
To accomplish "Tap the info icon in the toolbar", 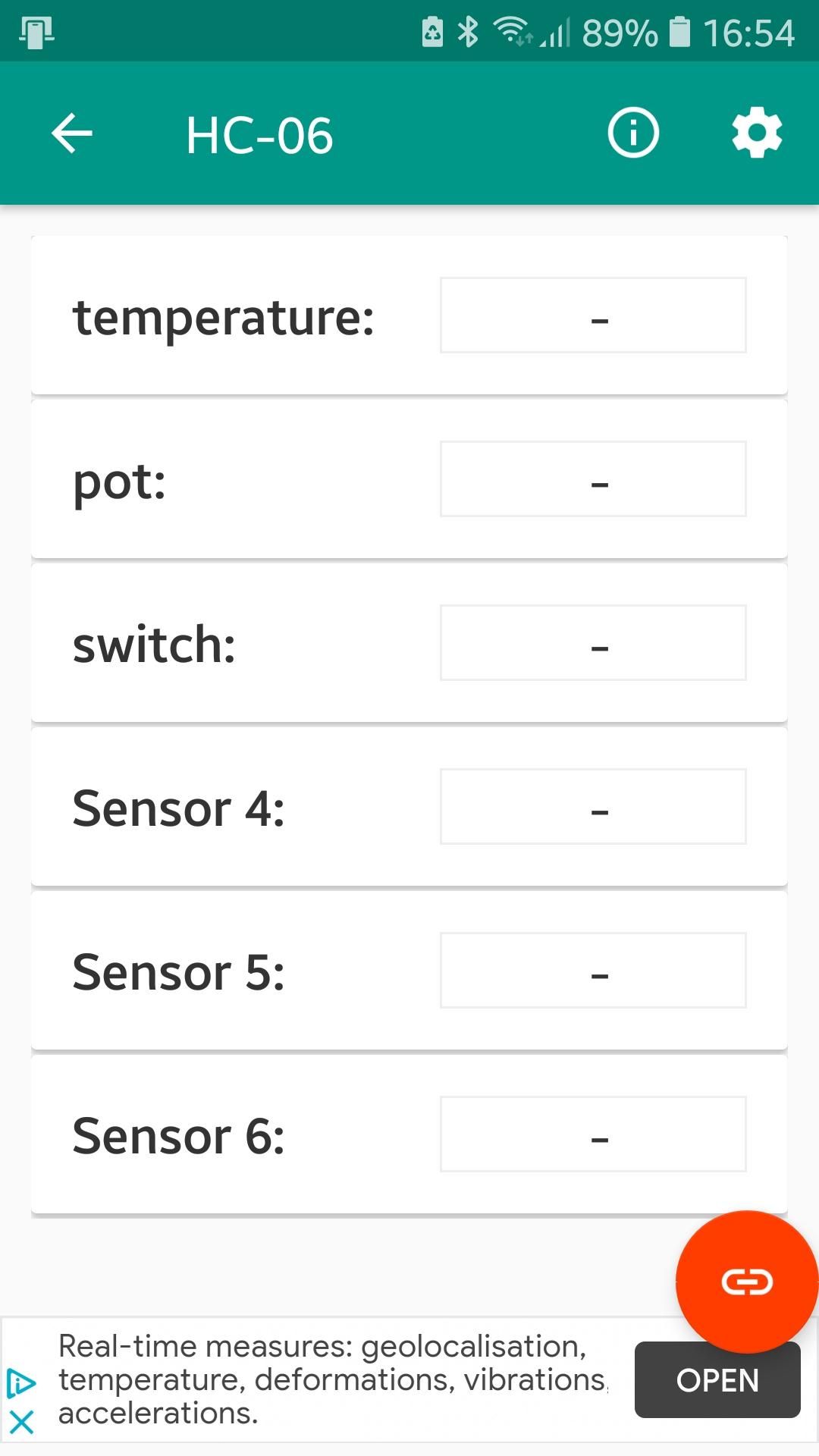I will tap(632, 132).
